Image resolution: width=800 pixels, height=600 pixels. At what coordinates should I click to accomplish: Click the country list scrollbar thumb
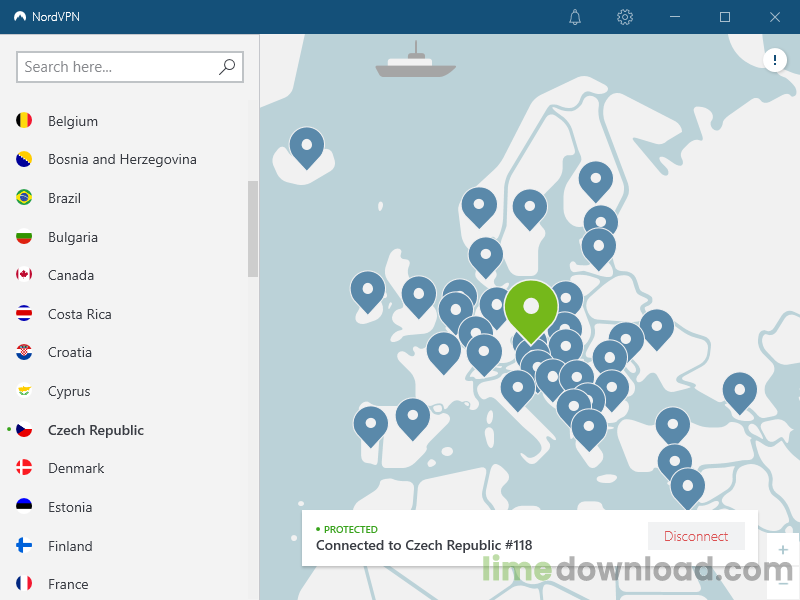pos(253,228)
